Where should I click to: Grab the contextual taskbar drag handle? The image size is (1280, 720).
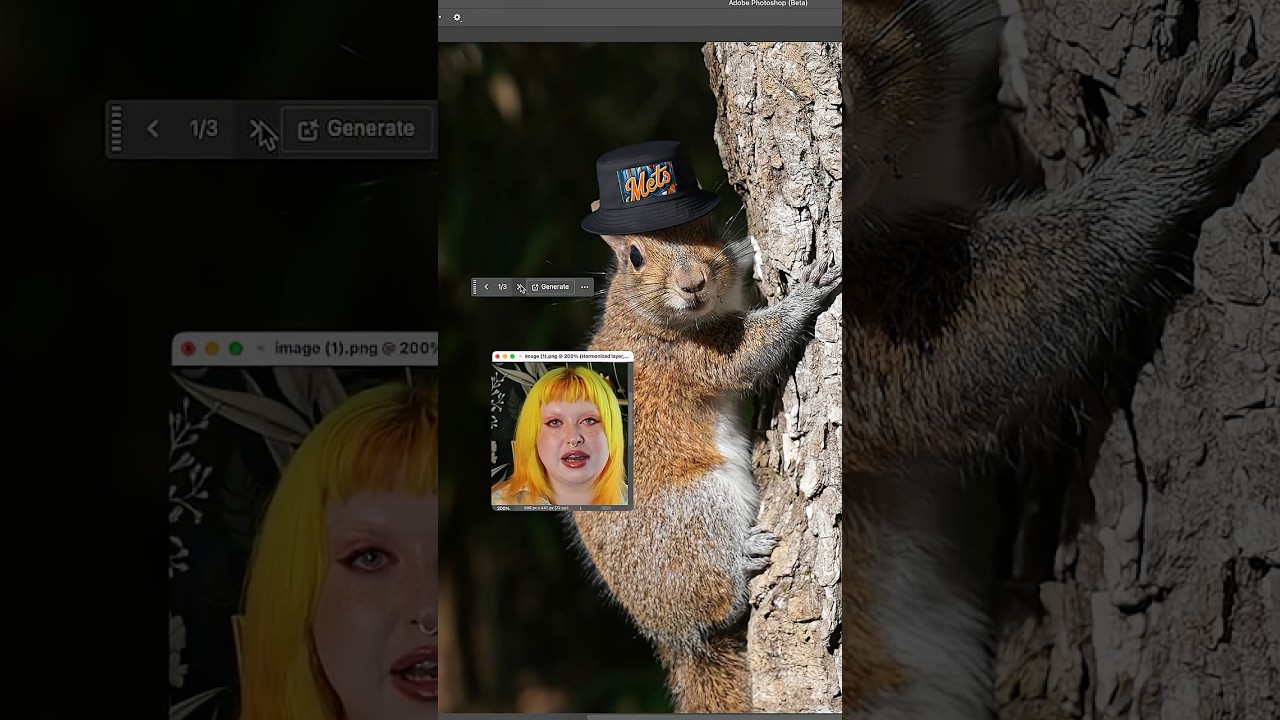(x=475, y=287)
